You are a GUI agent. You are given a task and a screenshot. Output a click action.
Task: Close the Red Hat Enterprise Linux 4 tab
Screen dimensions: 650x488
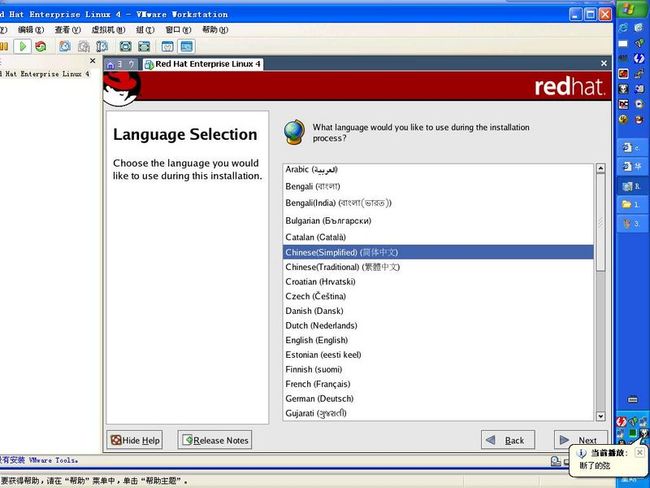604,63
